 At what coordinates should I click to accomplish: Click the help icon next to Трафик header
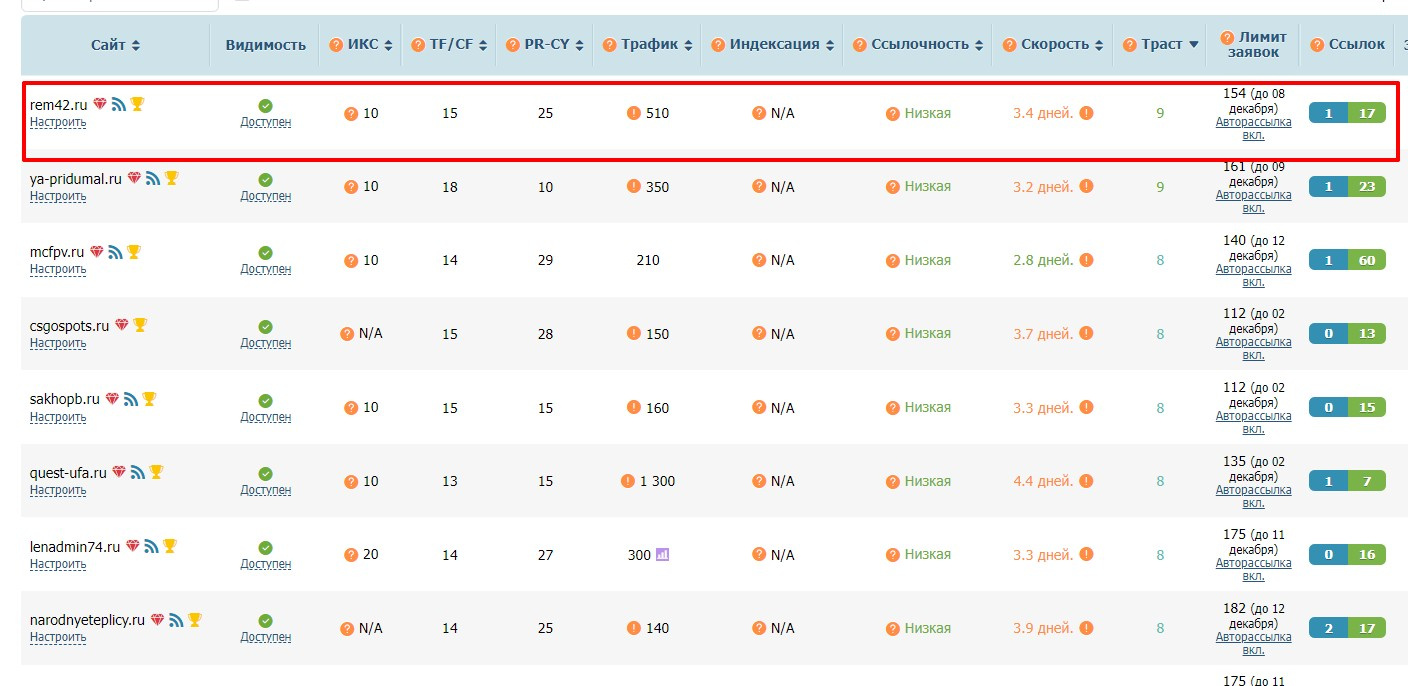(x=610, y=45)
